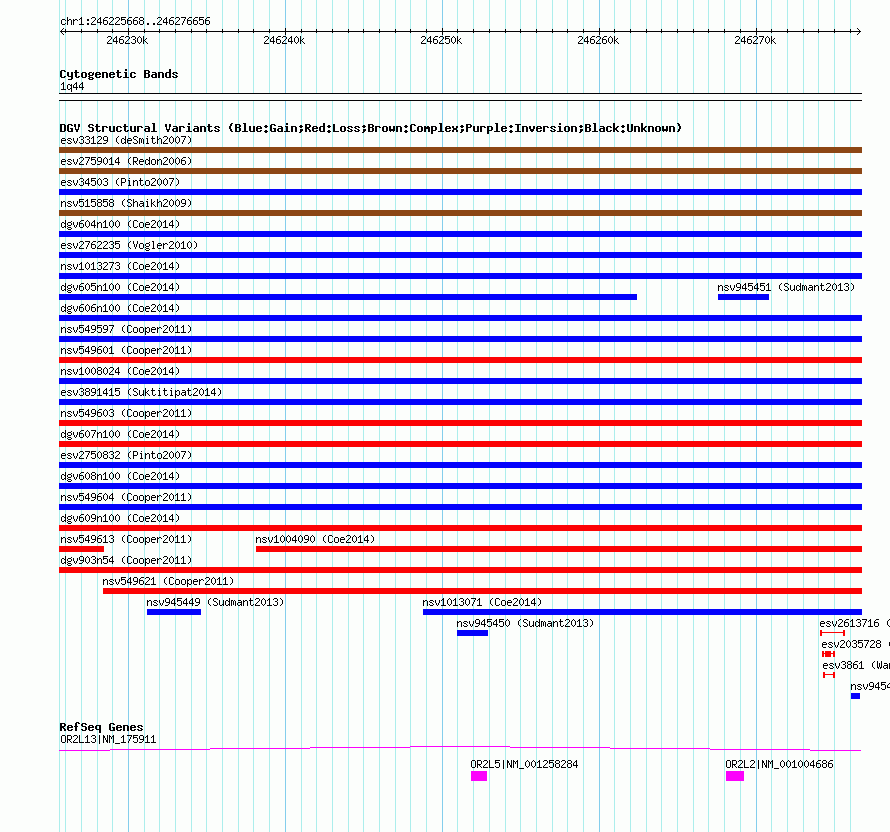Select the nsv549601 (Cooper2011) label
The image size is (890, 832).
[126, 350]
